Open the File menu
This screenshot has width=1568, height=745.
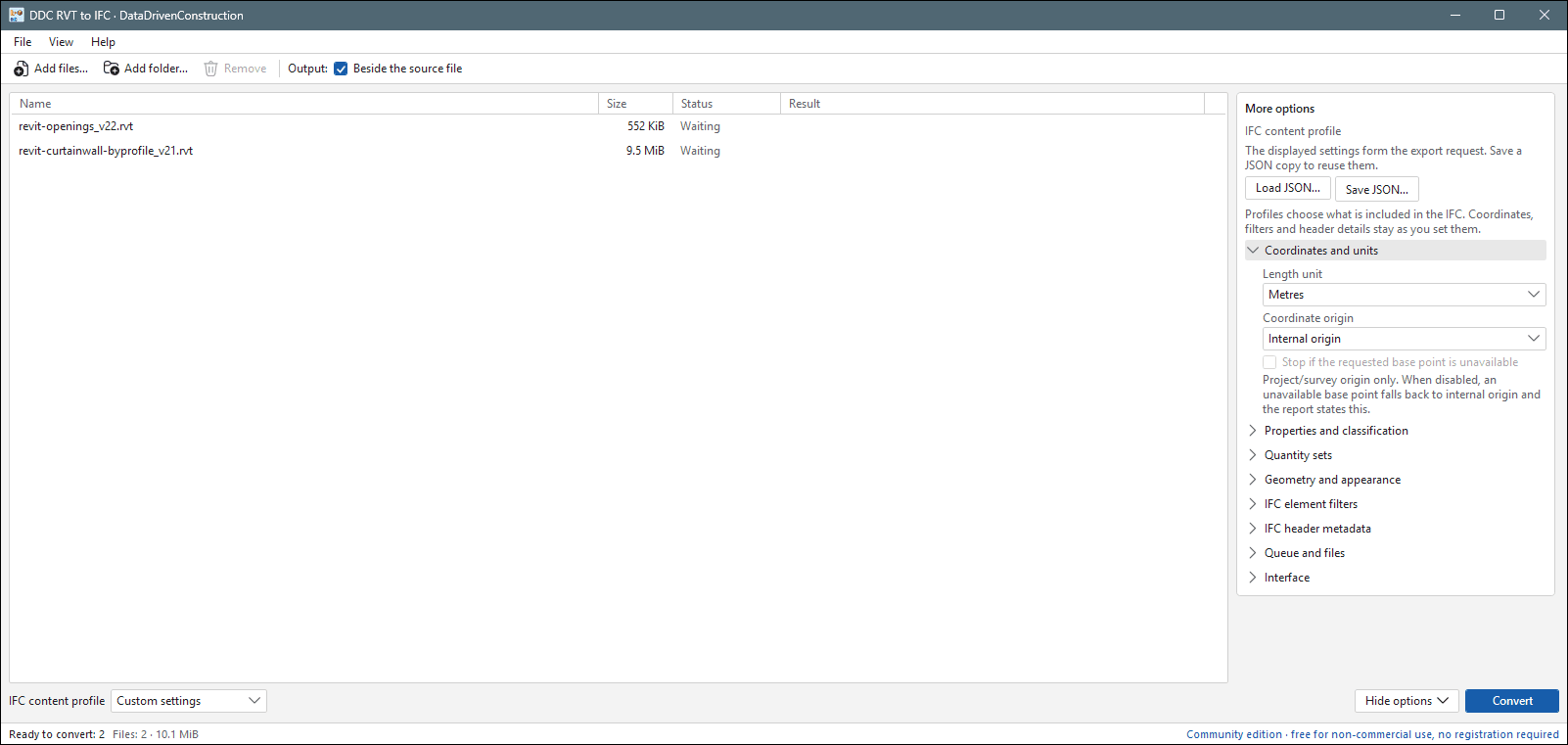(23, 42)
